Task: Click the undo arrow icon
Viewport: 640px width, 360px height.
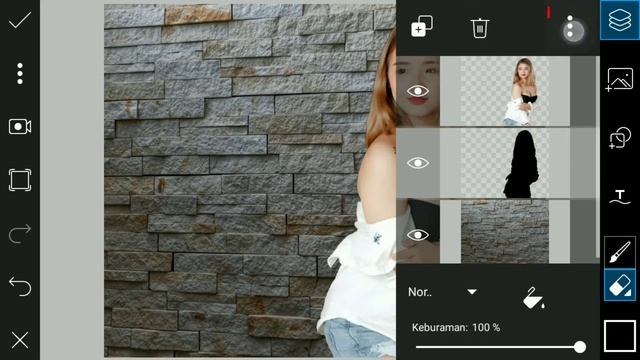Action: [x=20, y=286]
